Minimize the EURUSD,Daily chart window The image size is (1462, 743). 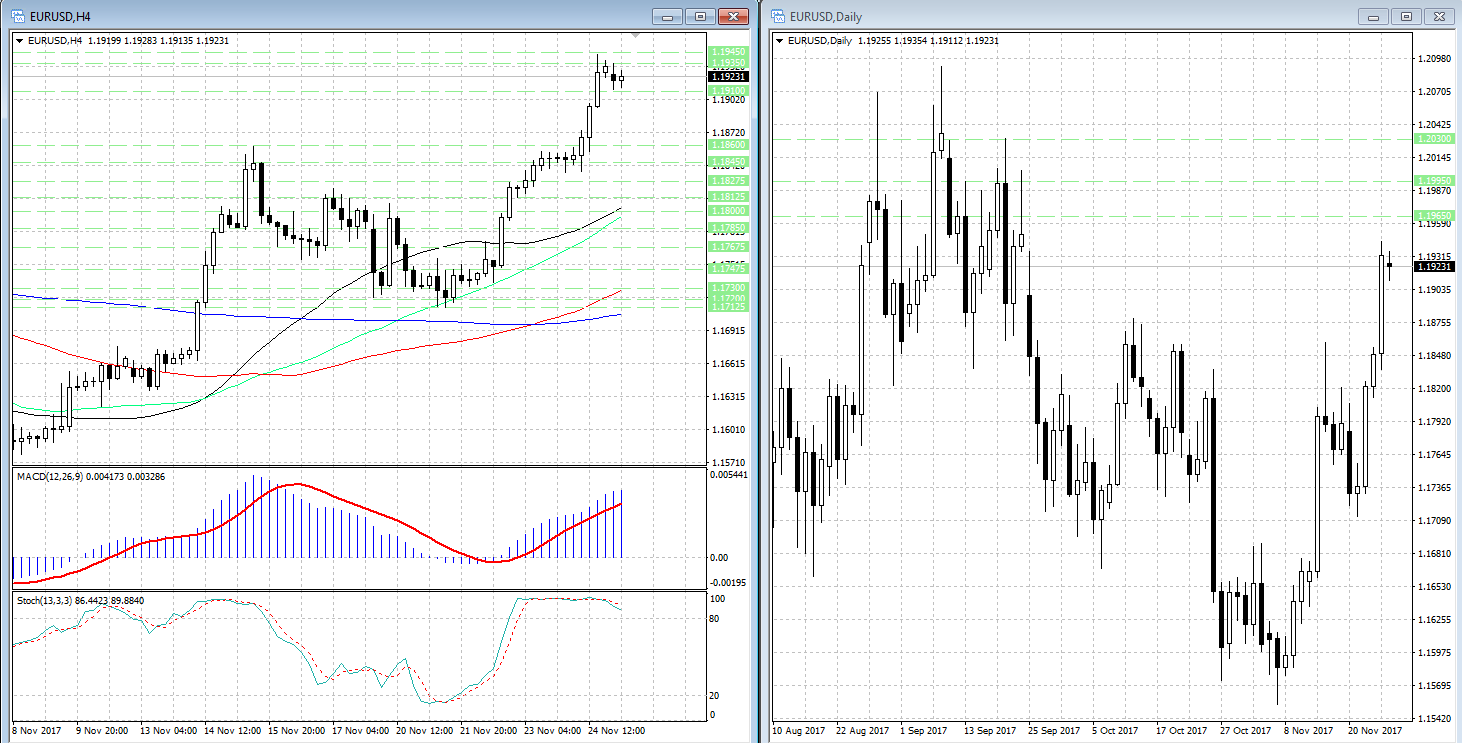click(x=1372, y=16)
